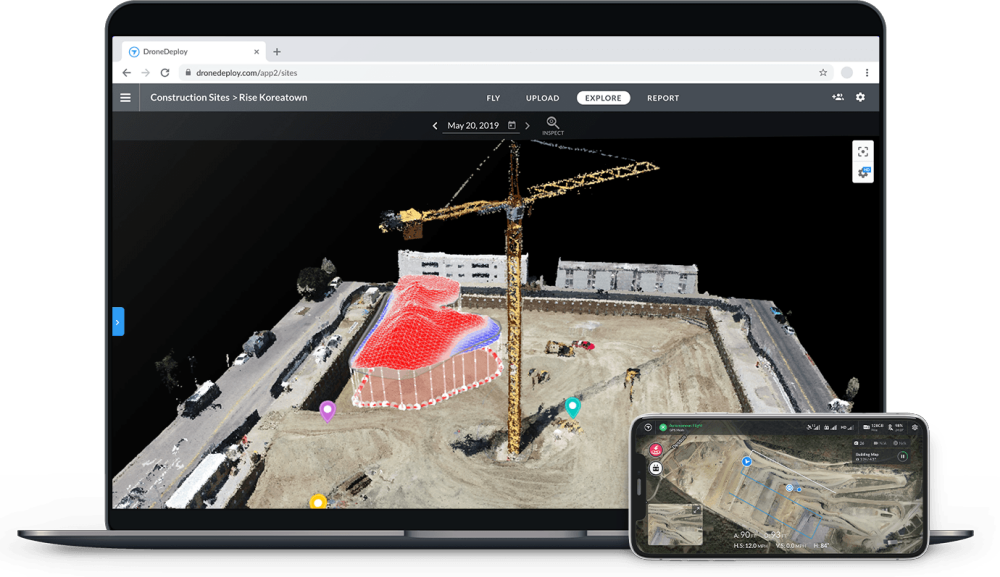This screenshot has height=577, width=1000.
Task: Switch to the Fly tab
Action: coord(493,98)
